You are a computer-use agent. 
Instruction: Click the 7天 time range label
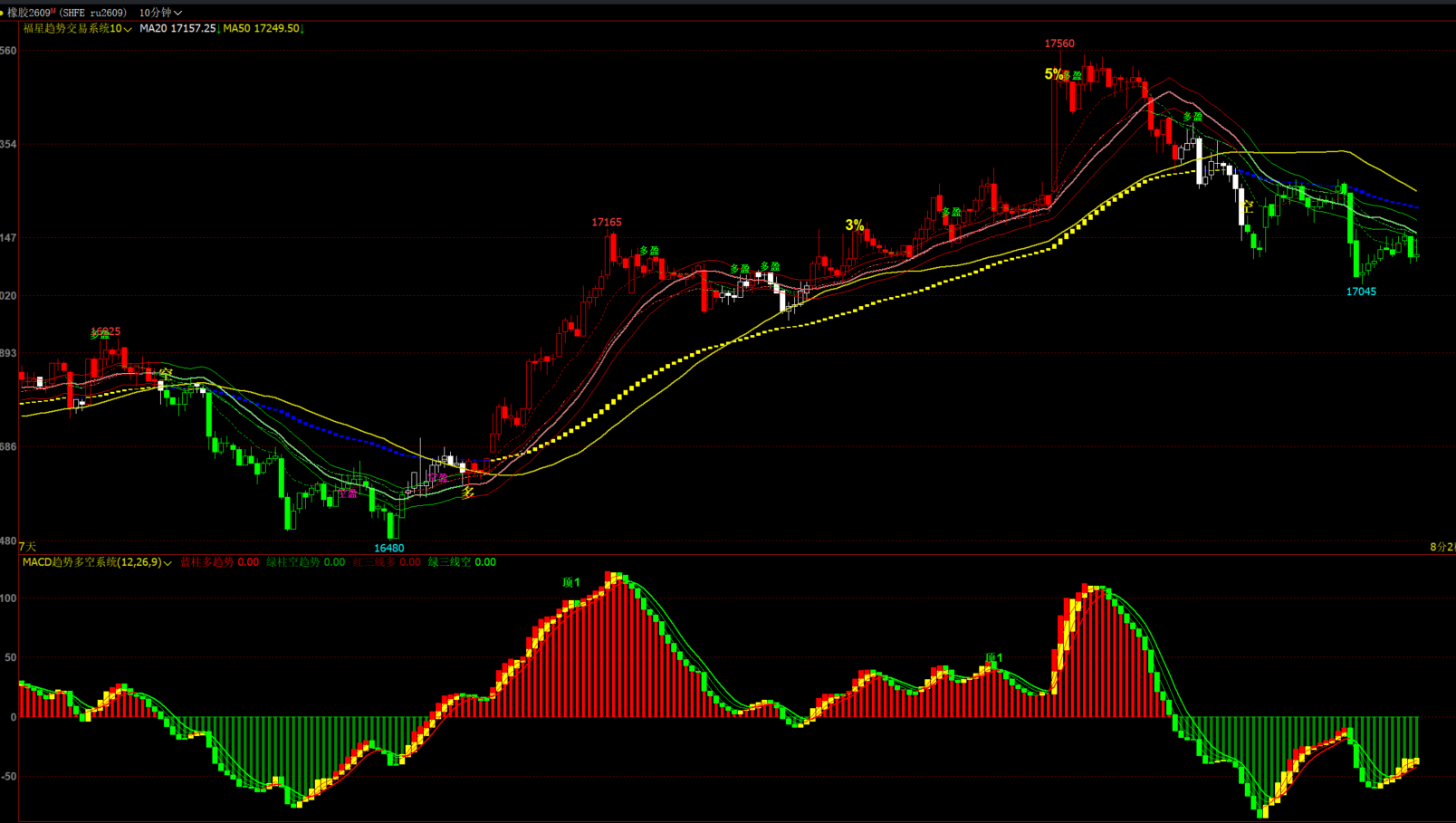coord(28,547)
